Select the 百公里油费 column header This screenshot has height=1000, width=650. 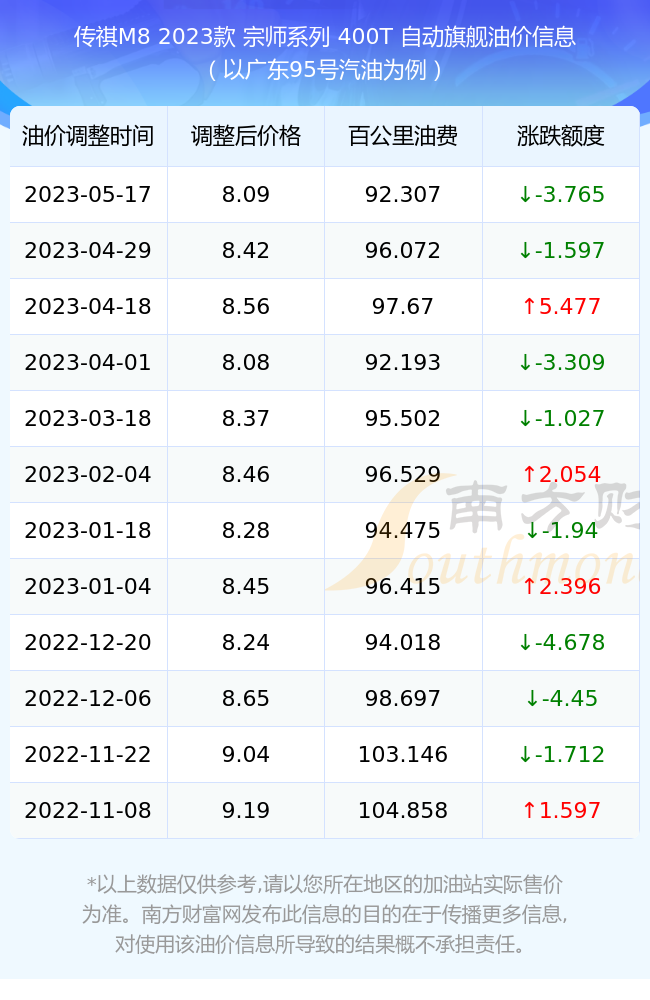(x=403, y=136)
